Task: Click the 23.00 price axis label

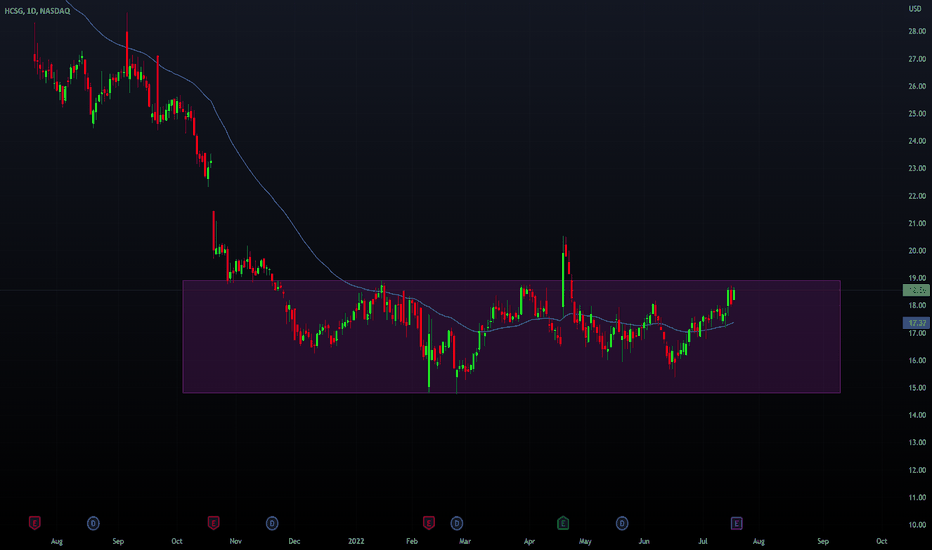Action: [917, 168]
